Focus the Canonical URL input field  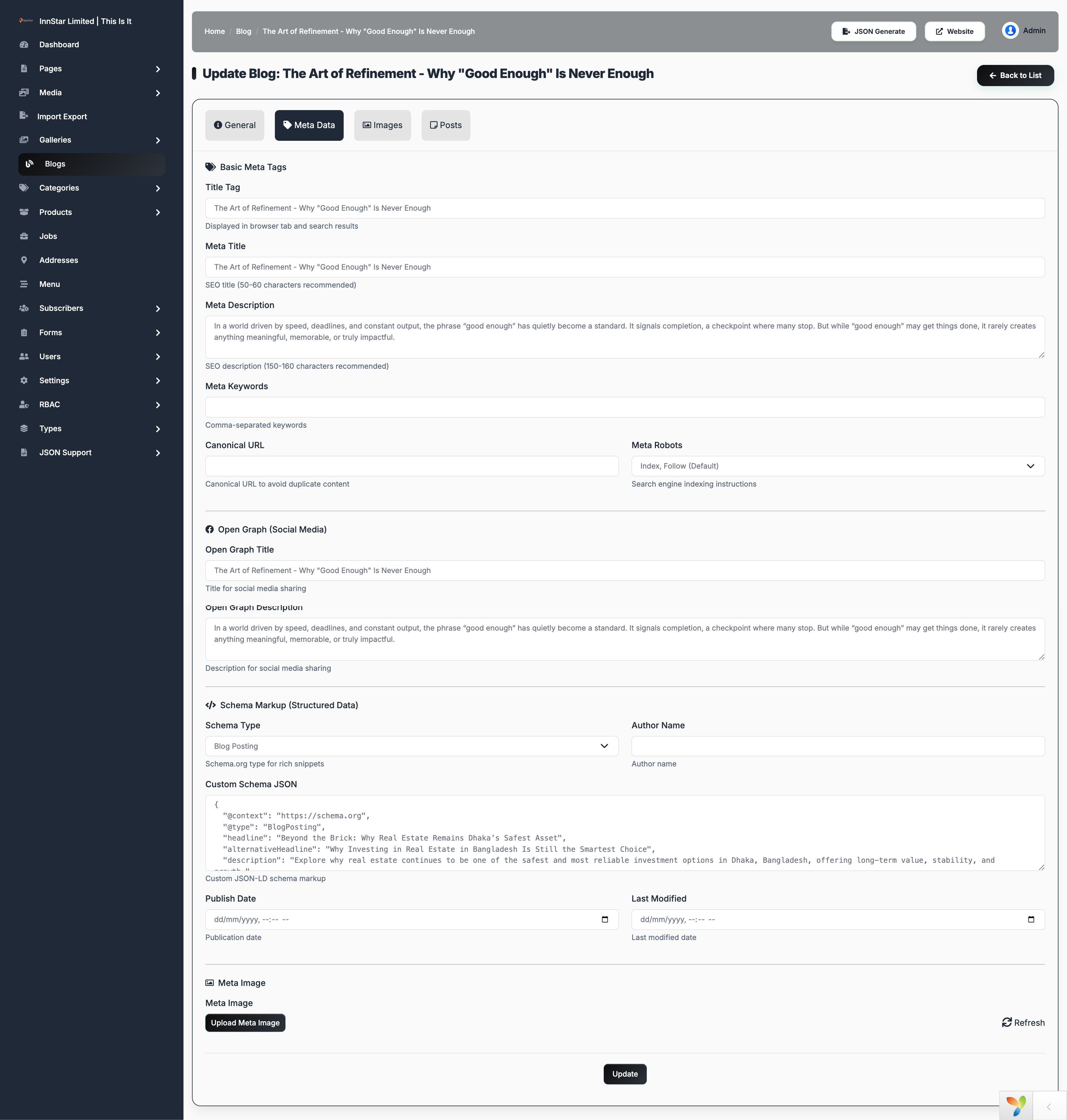click(411, 466)
